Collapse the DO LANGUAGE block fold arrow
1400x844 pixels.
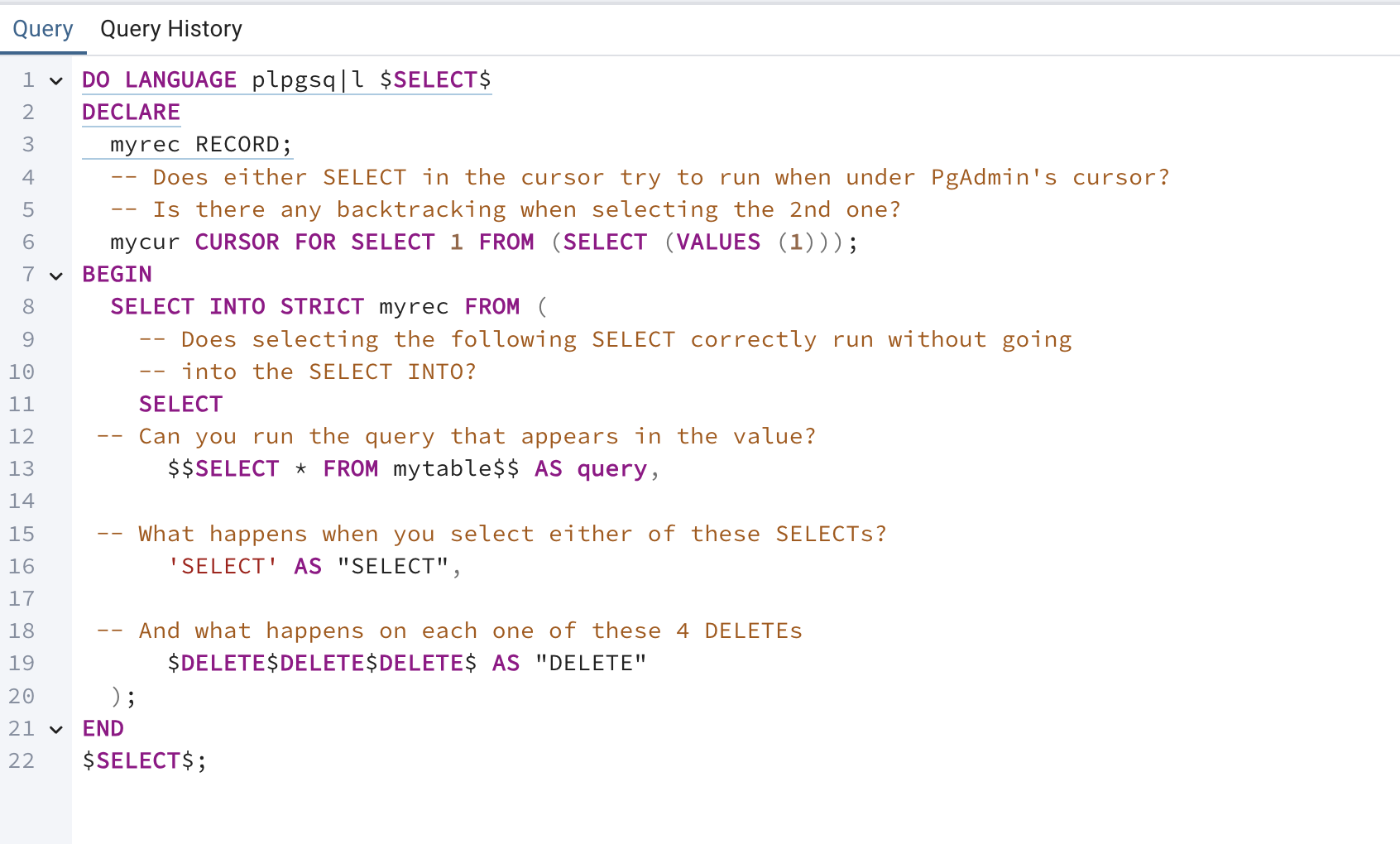point(56,81)
